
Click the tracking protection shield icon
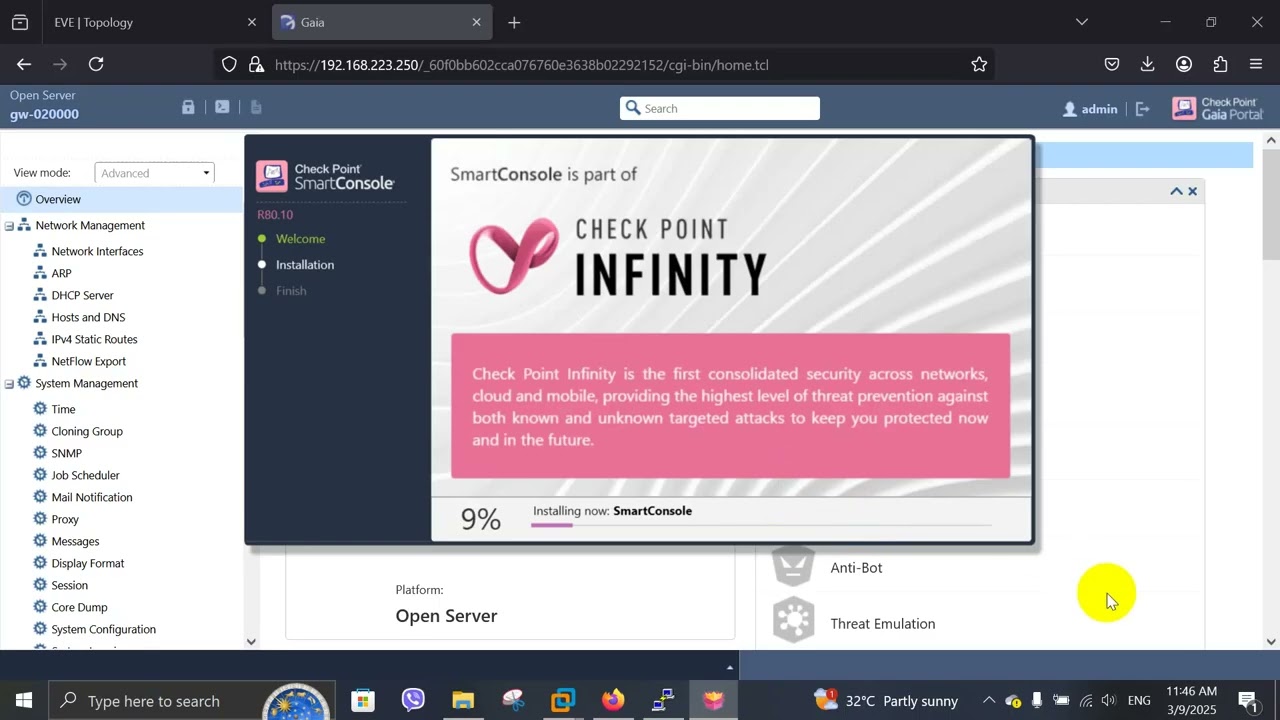(x=229, y=64)
